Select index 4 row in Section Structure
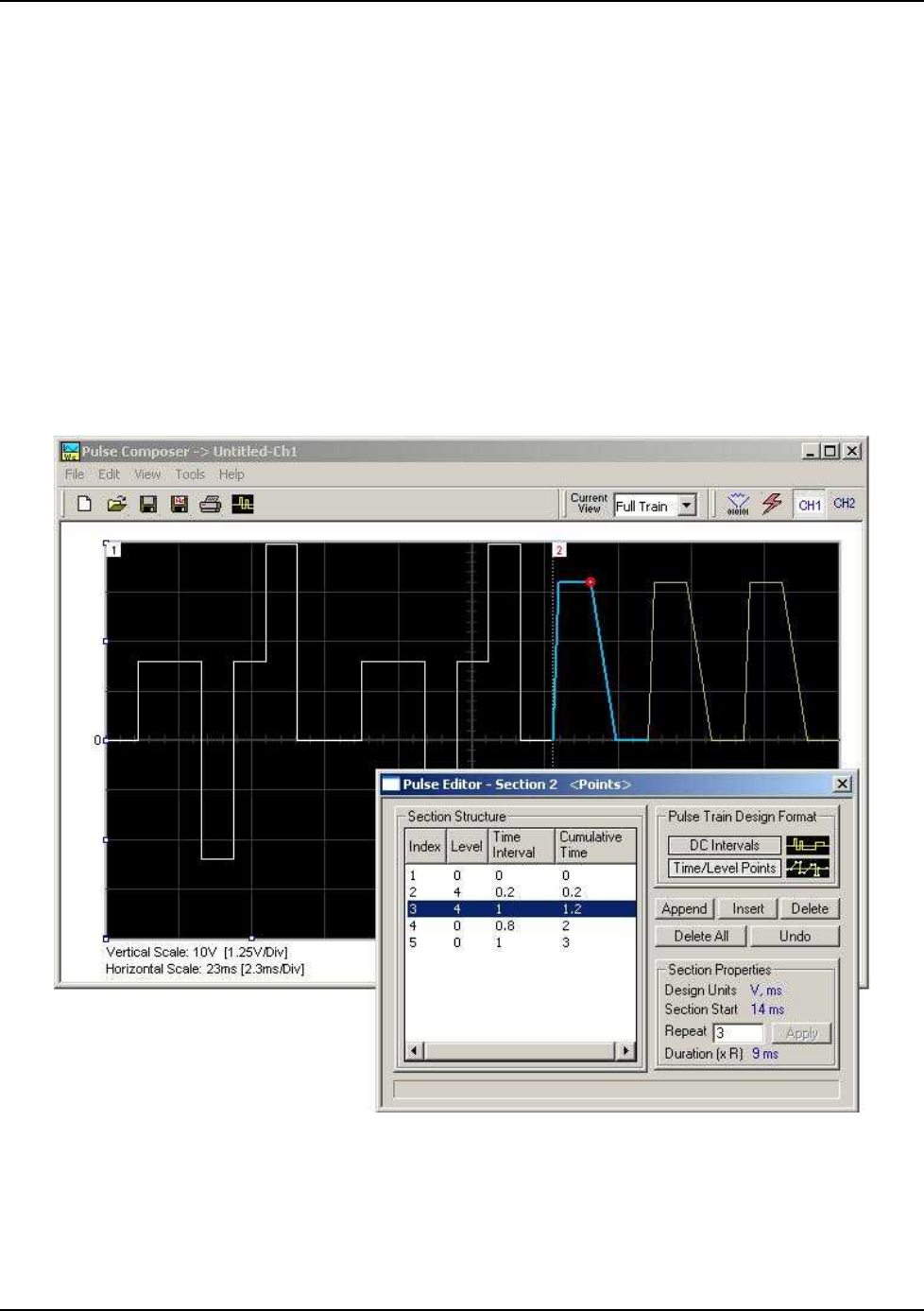This screenshot has height=1311, width=924. [521, 925]
